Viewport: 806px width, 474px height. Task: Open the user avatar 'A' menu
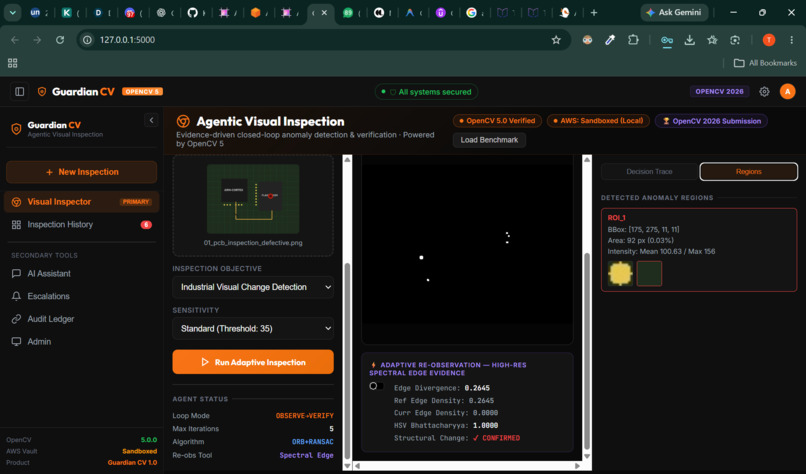[787, 92]
